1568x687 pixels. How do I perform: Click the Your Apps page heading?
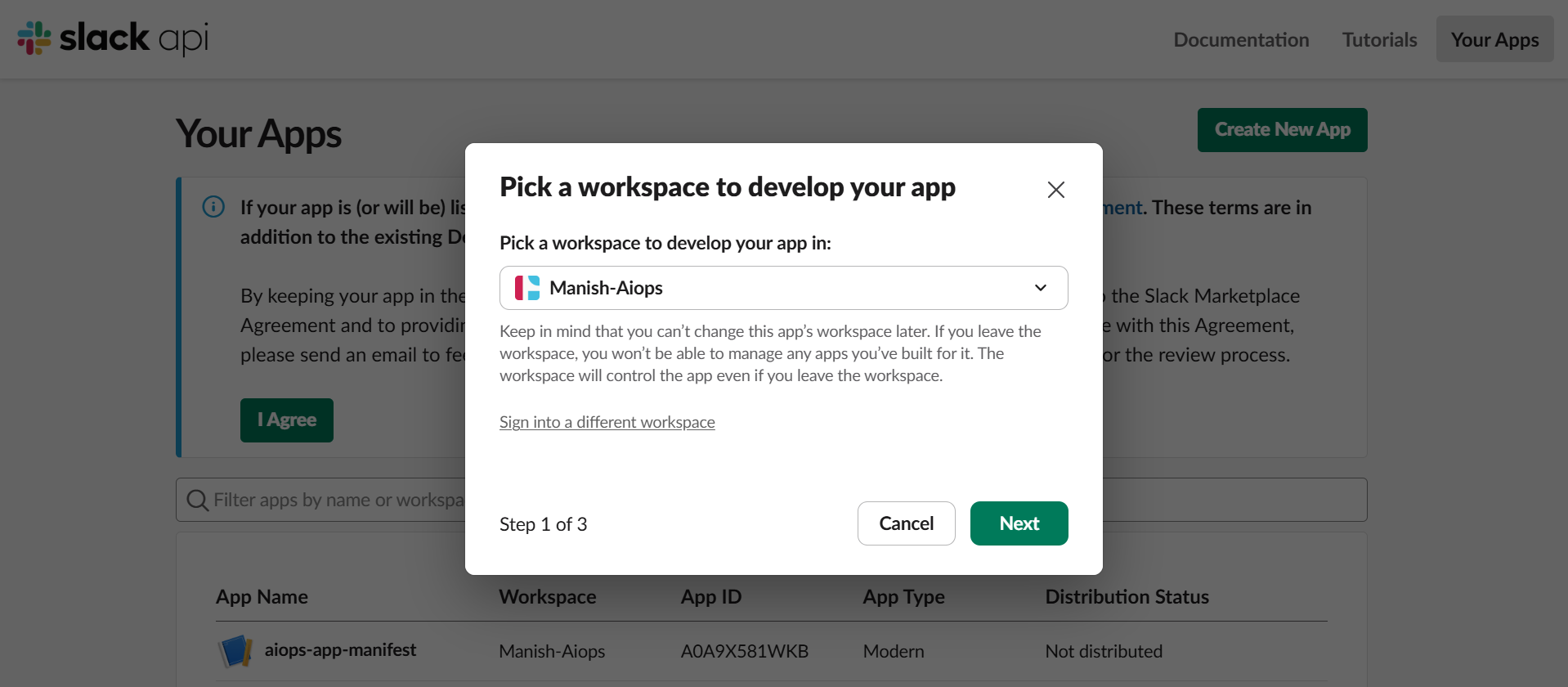coord(258,134)
